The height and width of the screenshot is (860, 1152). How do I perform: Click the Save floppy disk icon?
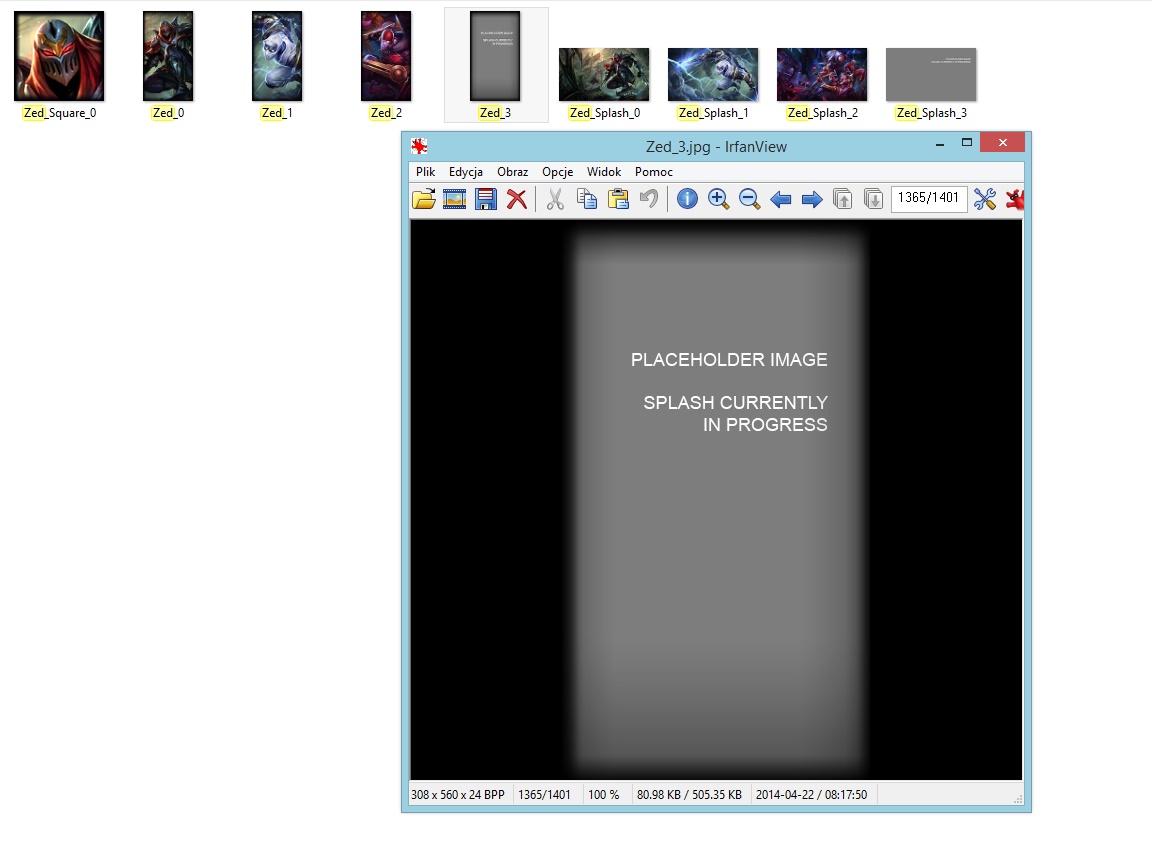click(x=486, y=199)
